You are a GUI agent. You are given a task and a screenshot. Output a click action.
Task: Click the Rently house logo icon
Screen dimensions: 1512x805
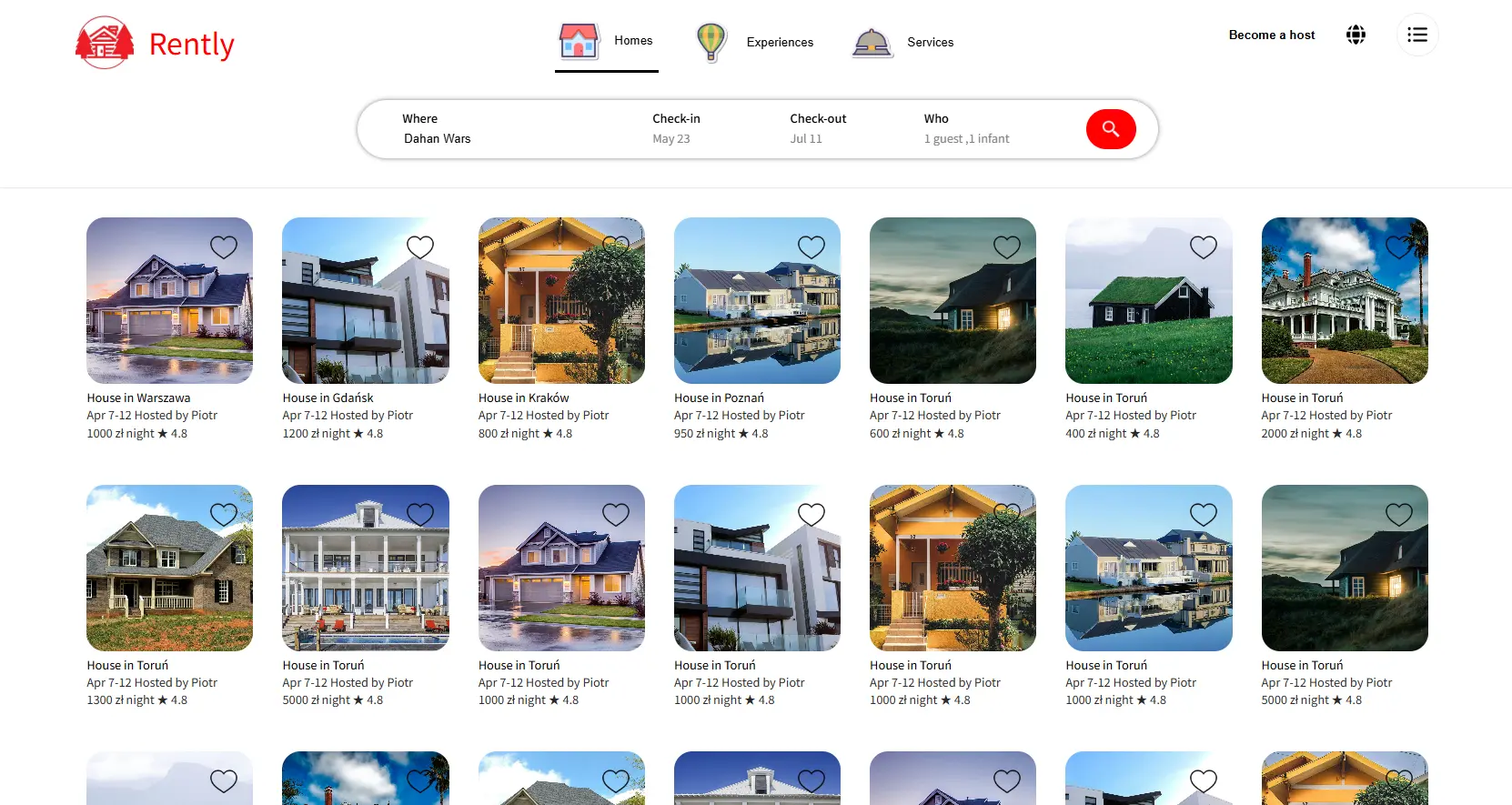coord(105,43)
